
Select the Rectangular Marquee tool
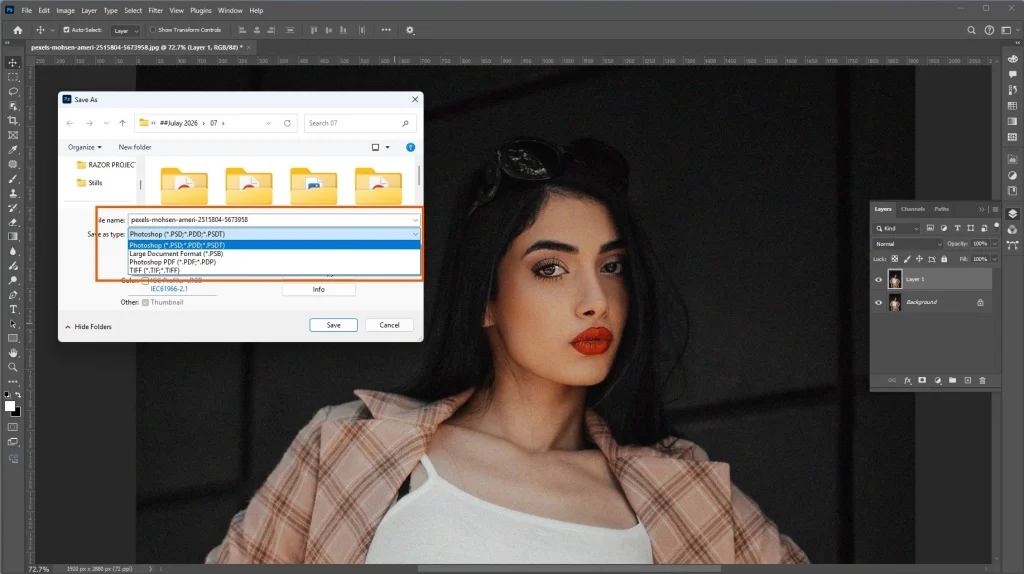pos(12,77)
